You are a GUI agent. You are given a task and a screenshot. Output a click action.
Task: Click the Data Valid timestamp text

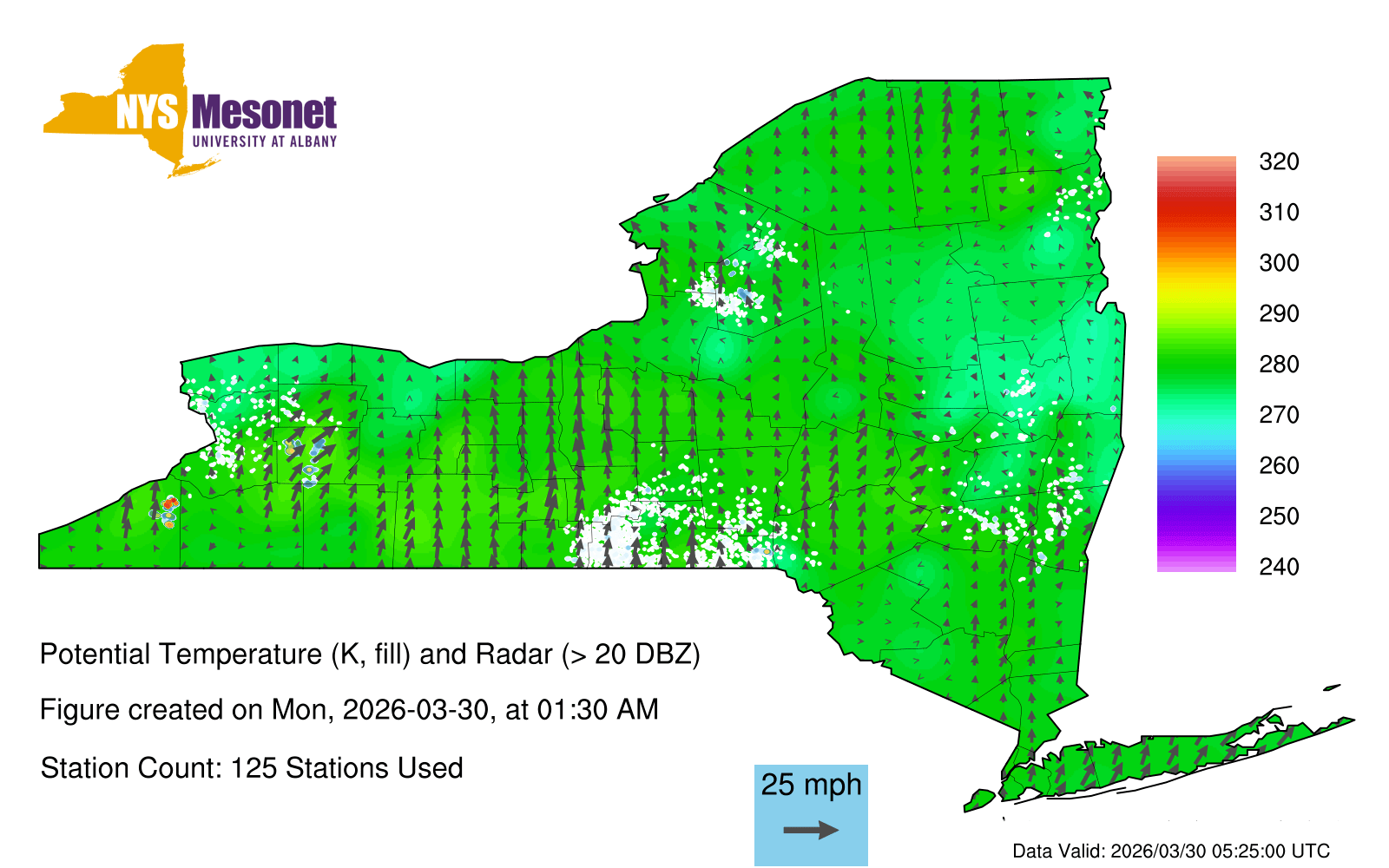click(1171, 851)
